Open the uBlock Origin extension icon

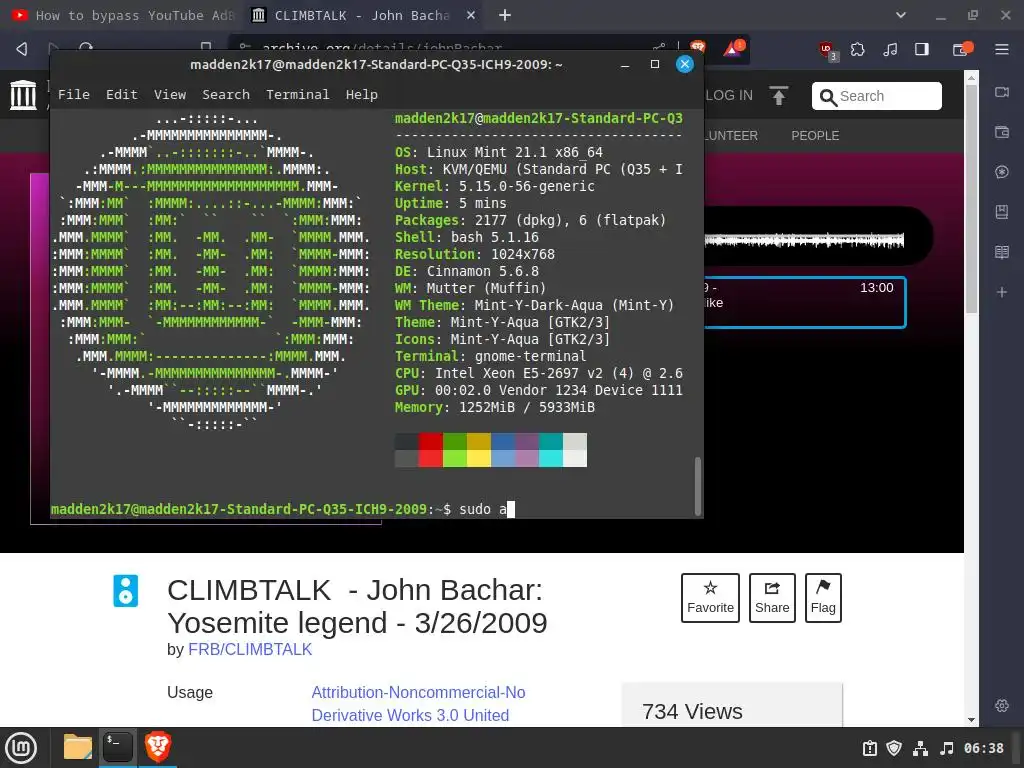coord(827,50)
